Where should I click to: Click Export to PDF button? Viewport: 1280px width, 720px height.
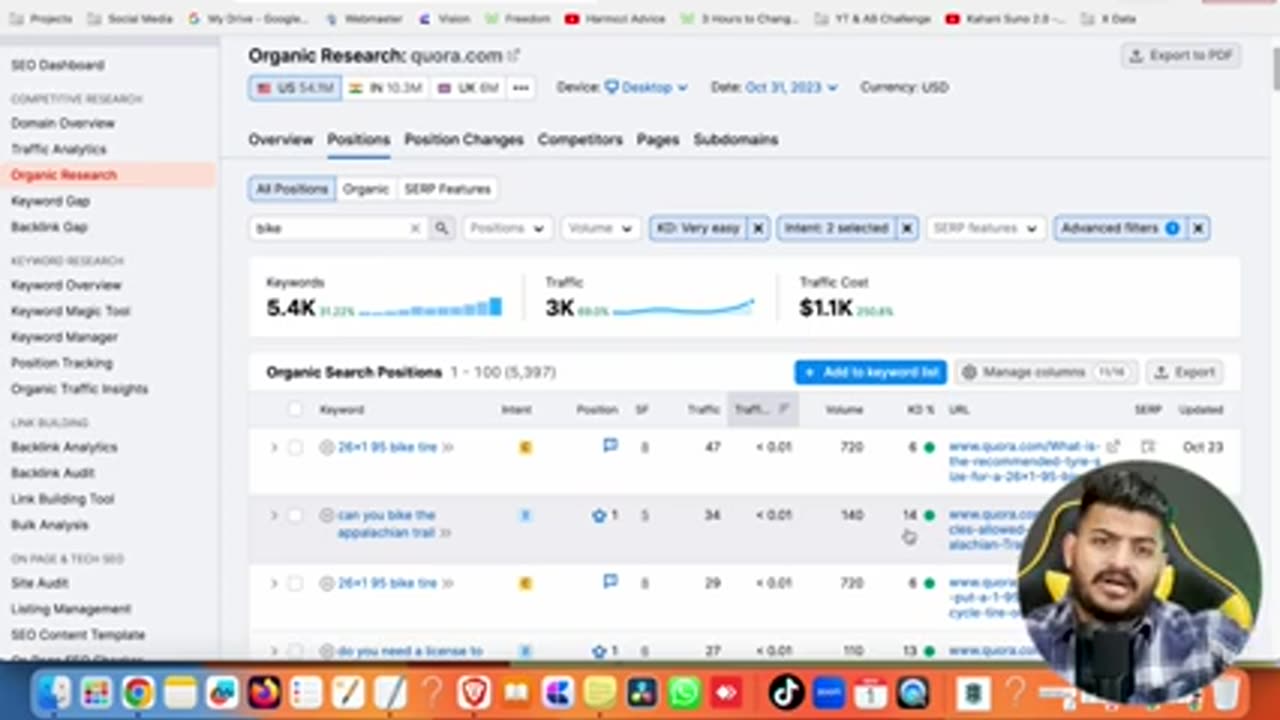pos(1181,56)
